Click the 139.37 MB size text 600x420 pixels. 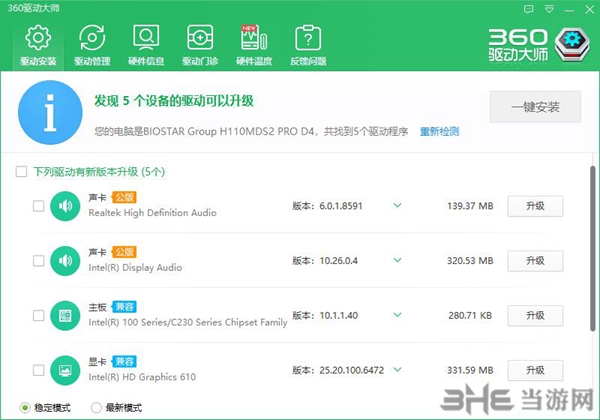[470, 206]
